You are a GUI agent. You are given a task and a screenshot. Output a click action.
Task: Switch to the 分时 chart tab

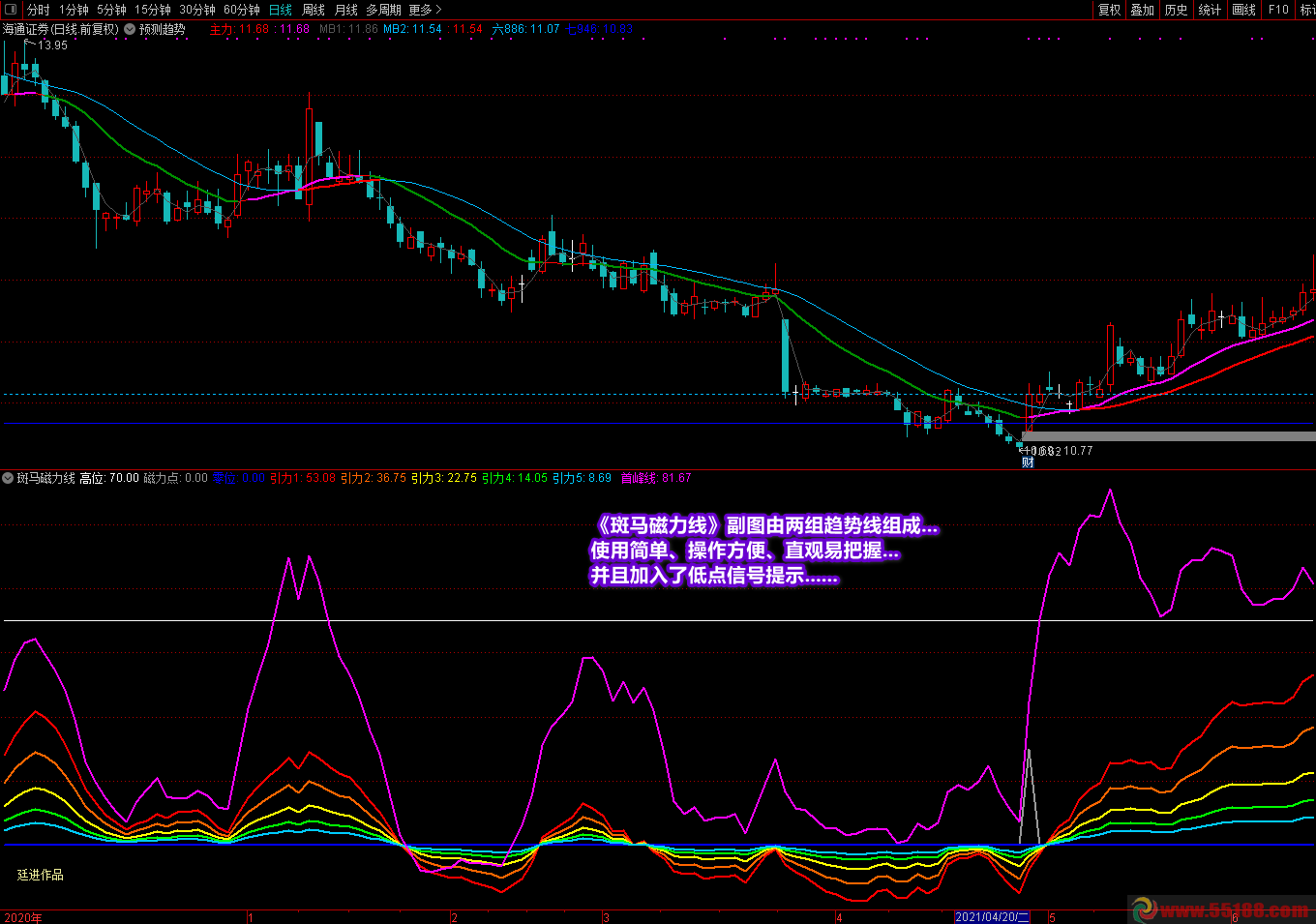point(39,10)
